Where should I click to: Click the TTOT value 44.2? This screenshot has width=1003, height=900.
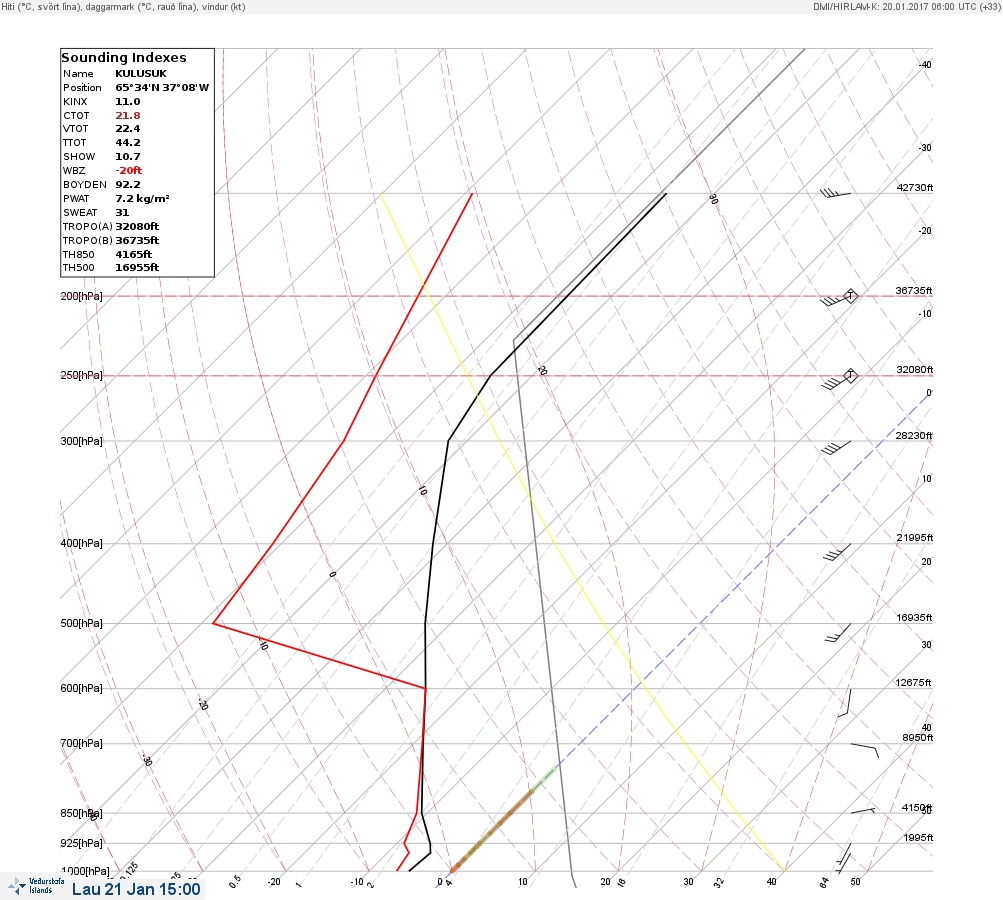pyautogui.click(x=127, y=143)
